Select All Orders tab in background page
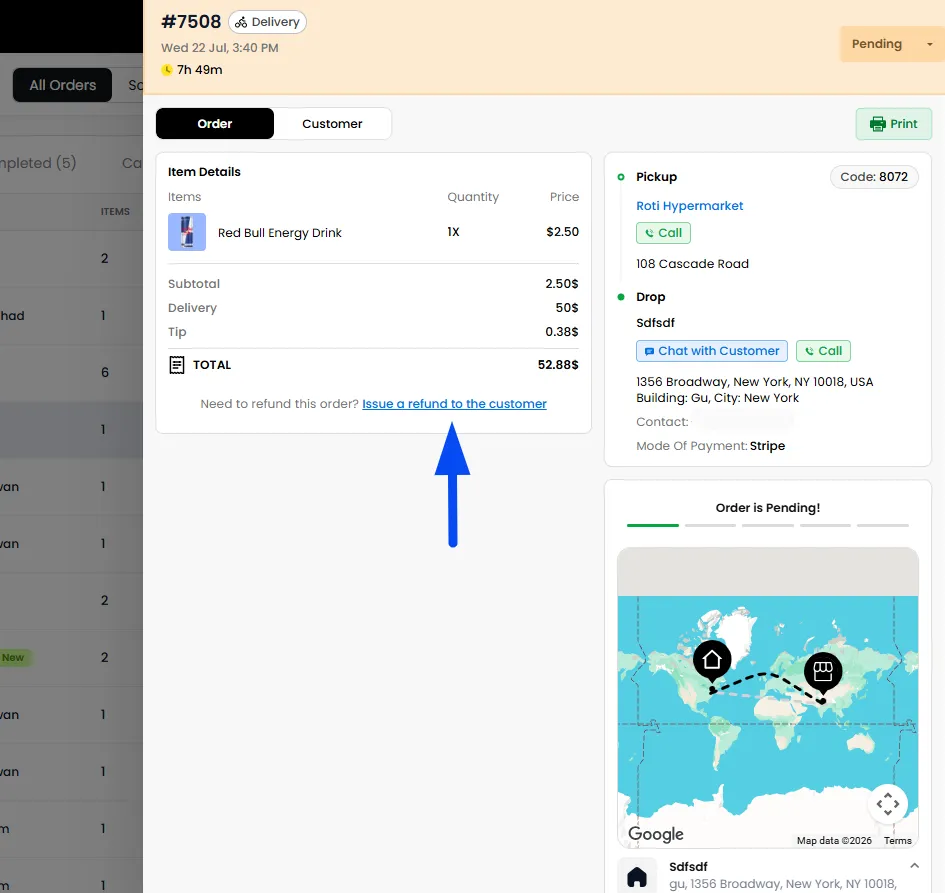945x893 pixels. pyautogui.click(x=63, y=85)
